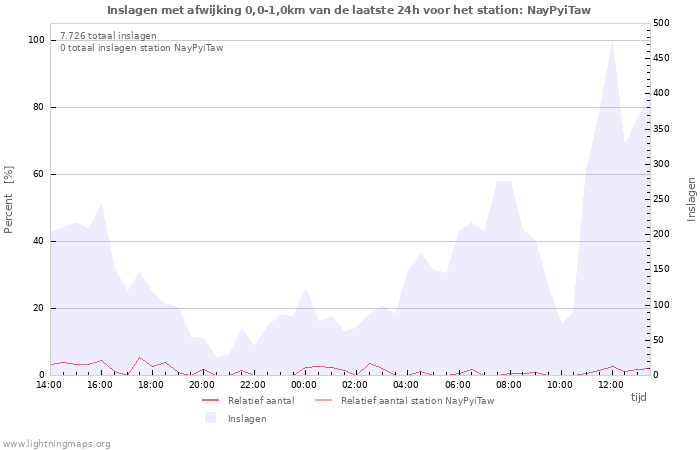
Task: Click the chart title mentioning station NayPyiTaw
Action: [x=349, y=10]
